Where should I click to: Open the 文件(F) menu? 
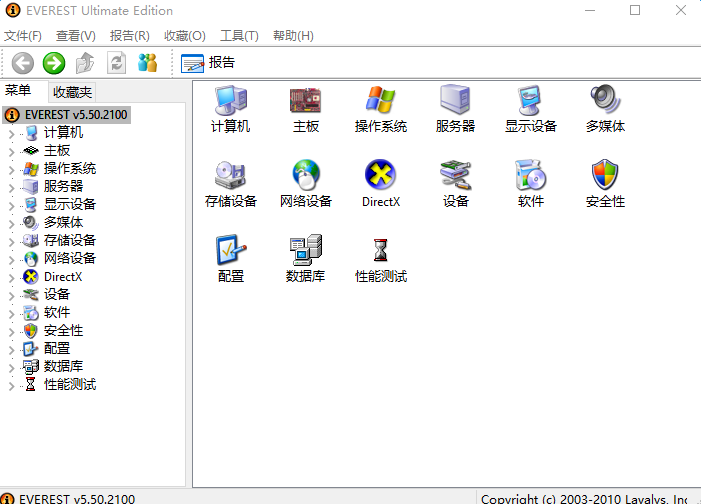coord(25,36)
